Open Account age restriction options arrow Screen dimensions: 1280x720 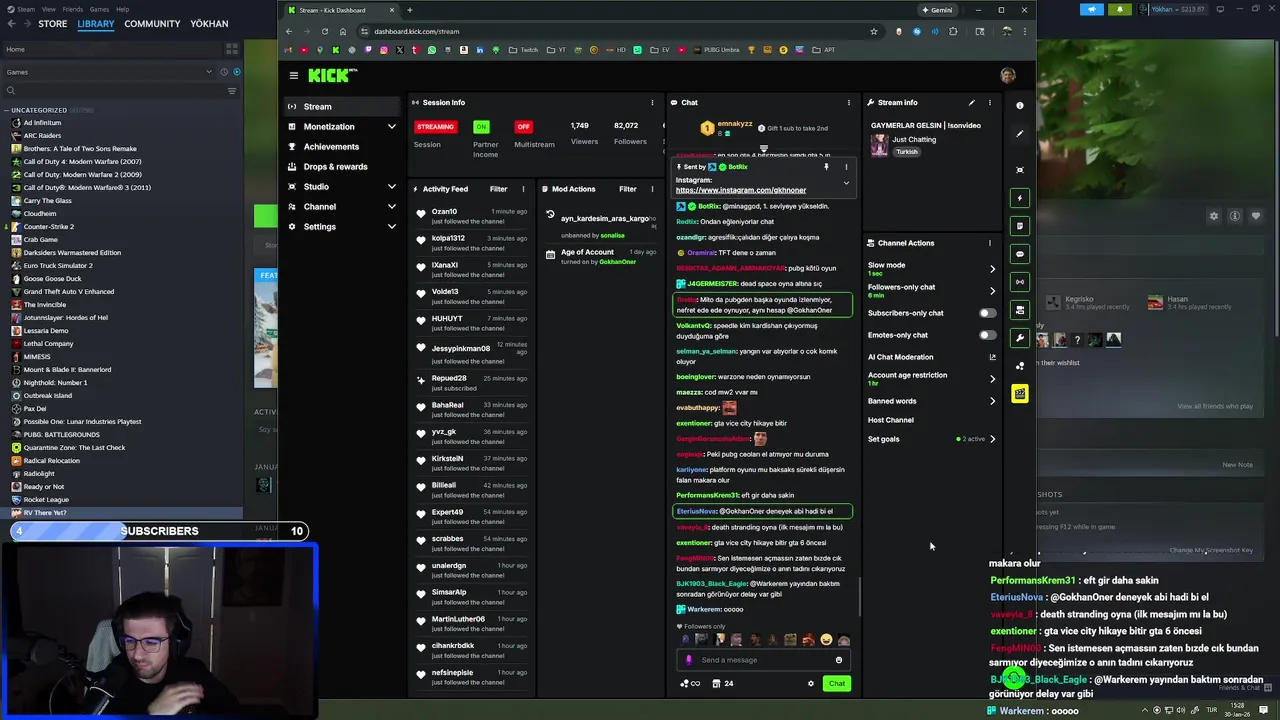(992, 379)
